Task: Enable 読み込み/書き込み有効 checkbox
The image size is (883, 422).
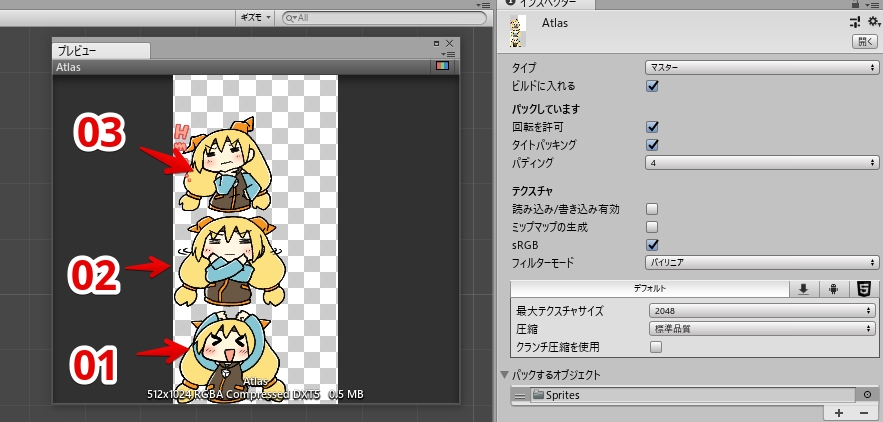Action: click(x=652, y=209)
